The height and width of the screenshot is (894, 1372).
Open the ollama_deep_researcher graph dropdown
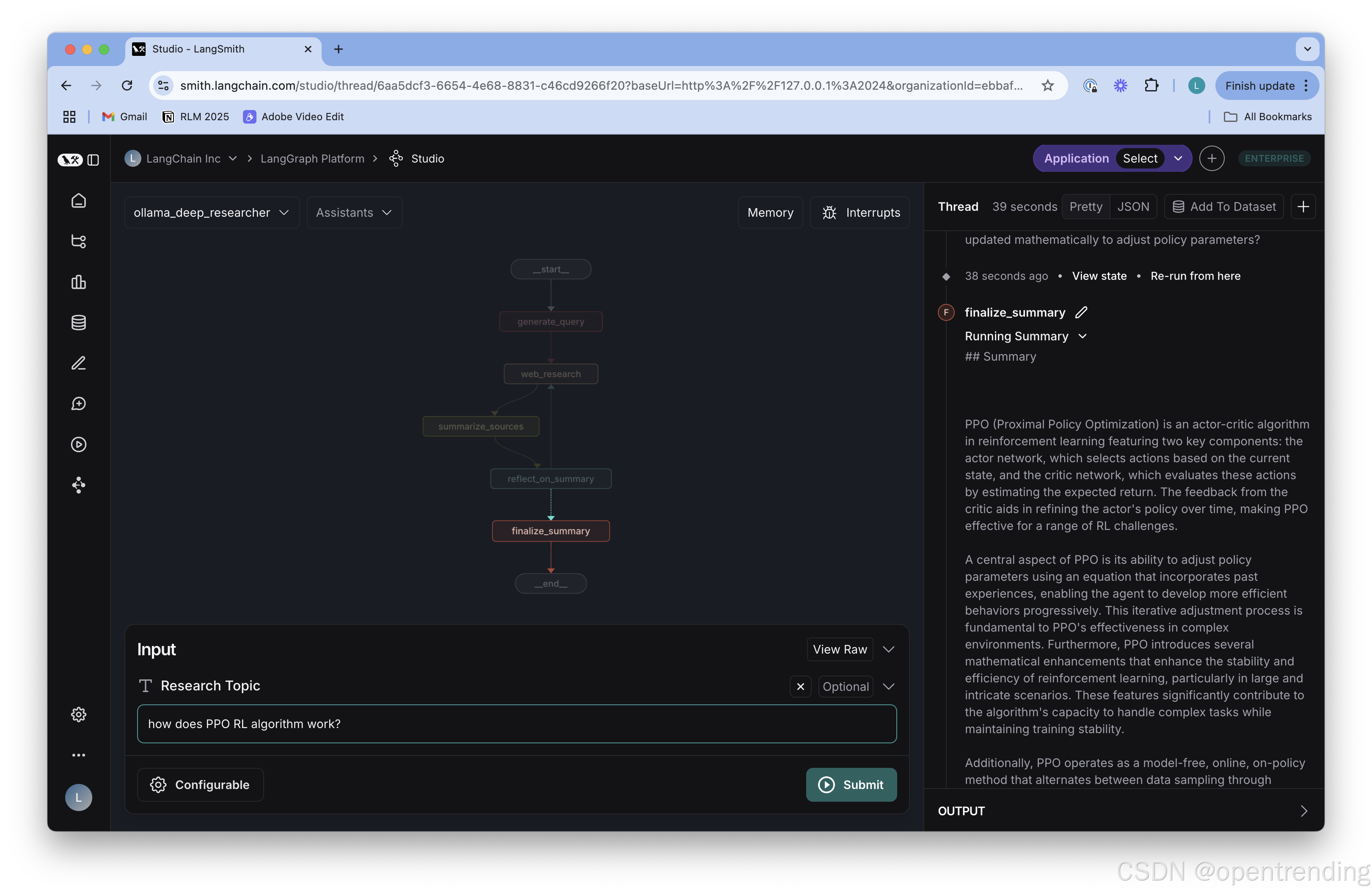pos(211,212)
